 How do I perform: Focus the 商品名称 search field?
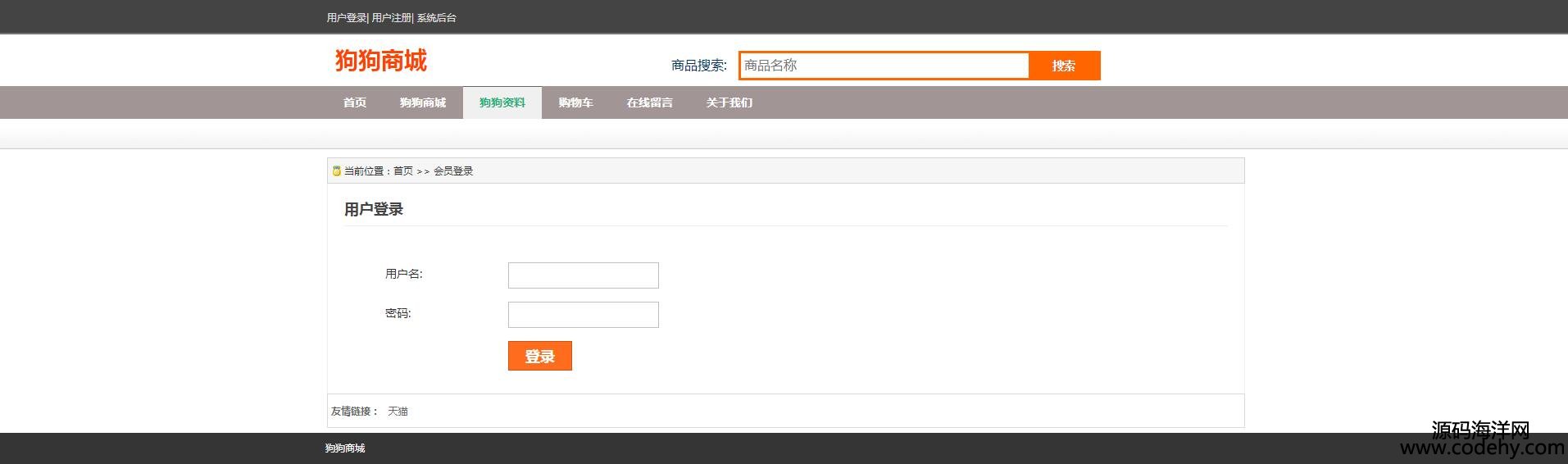click(x=884, y=66)
